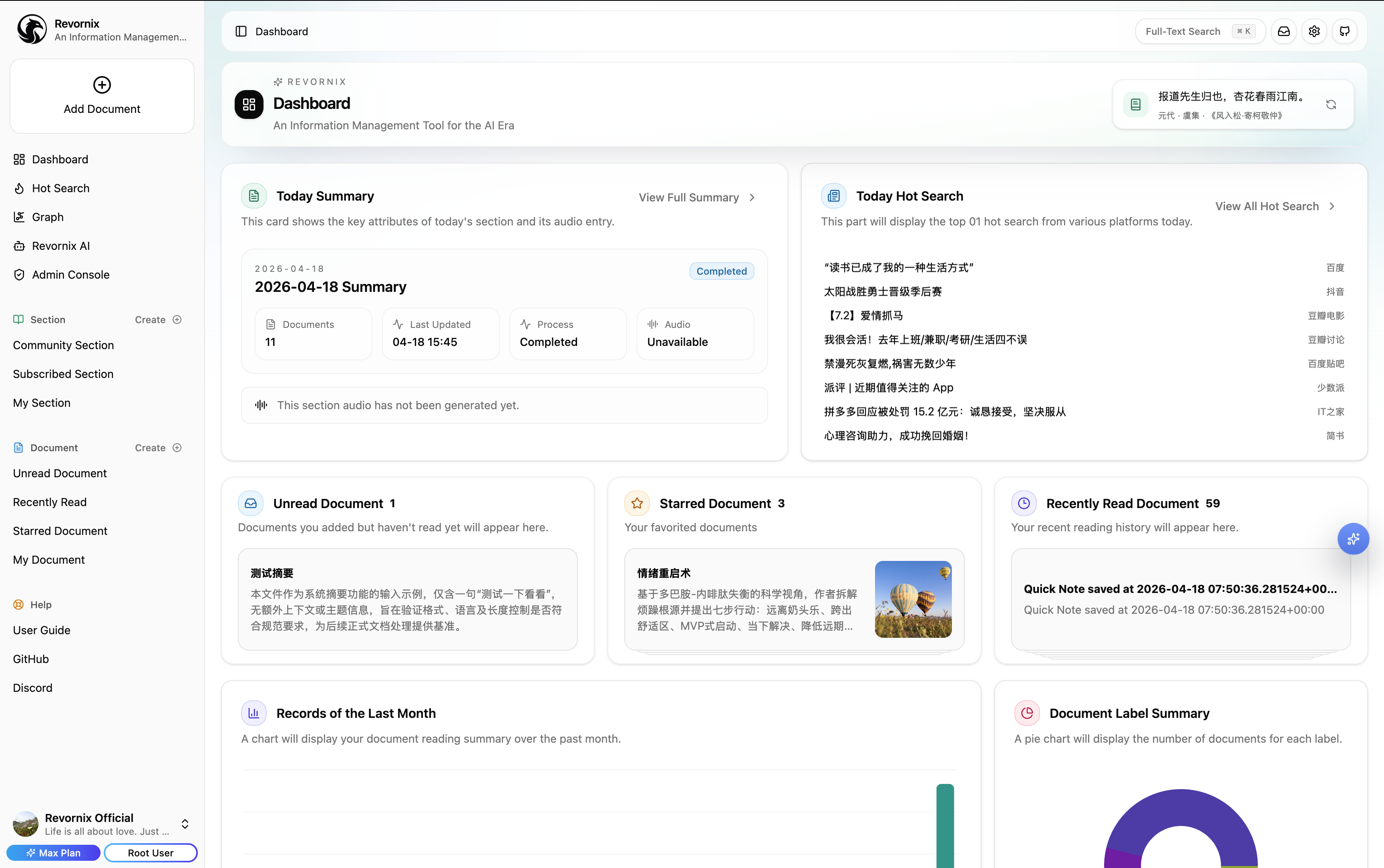This screenshot has width=1384, height=868.
Task: Open hot search 太阳战胜勇士晋级季后赛
Action: click(x=883, y=291)
